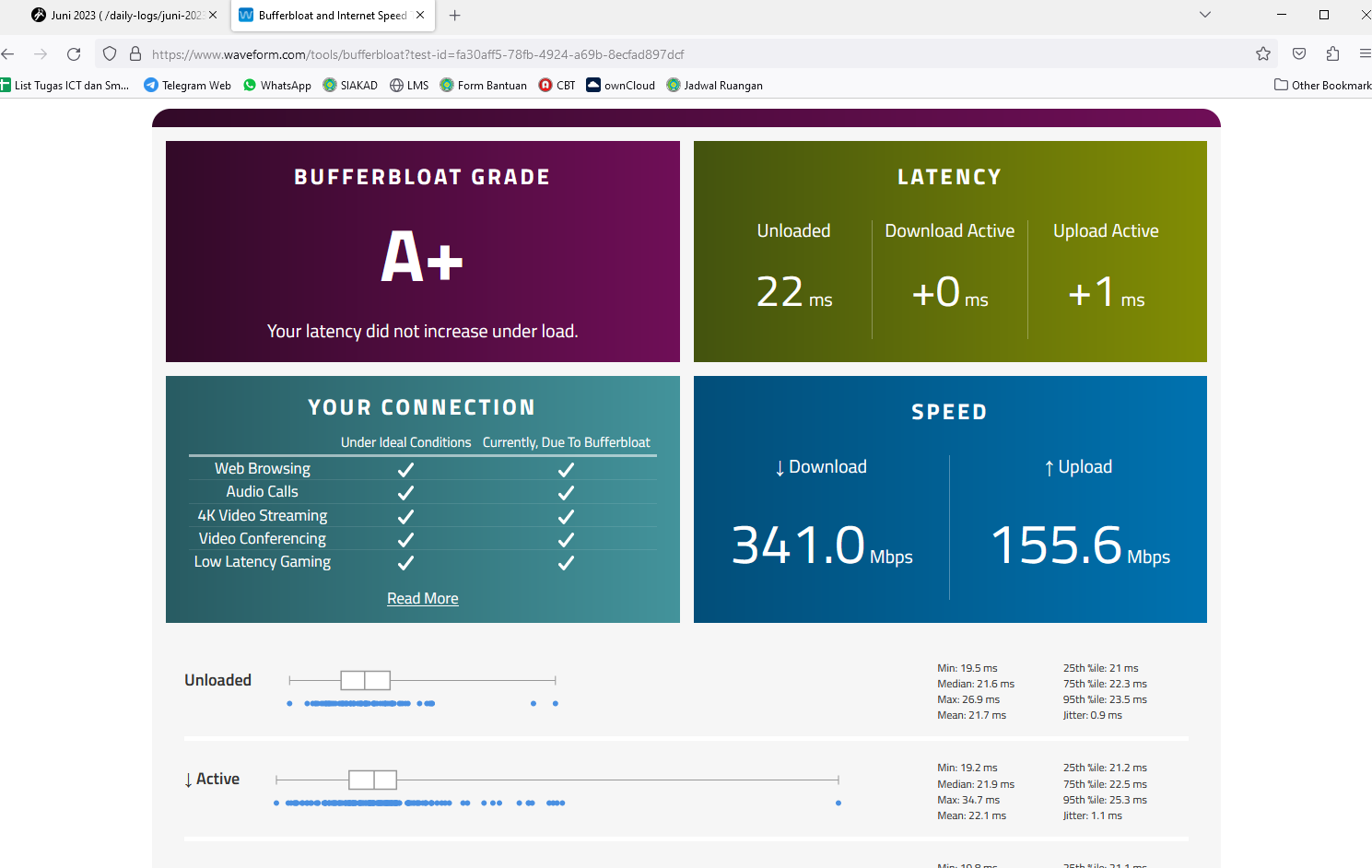Open the Extensions puzzle icon
This screenshot has width=1372, height=868.
pyautogui.click(x=1332, y=54)
